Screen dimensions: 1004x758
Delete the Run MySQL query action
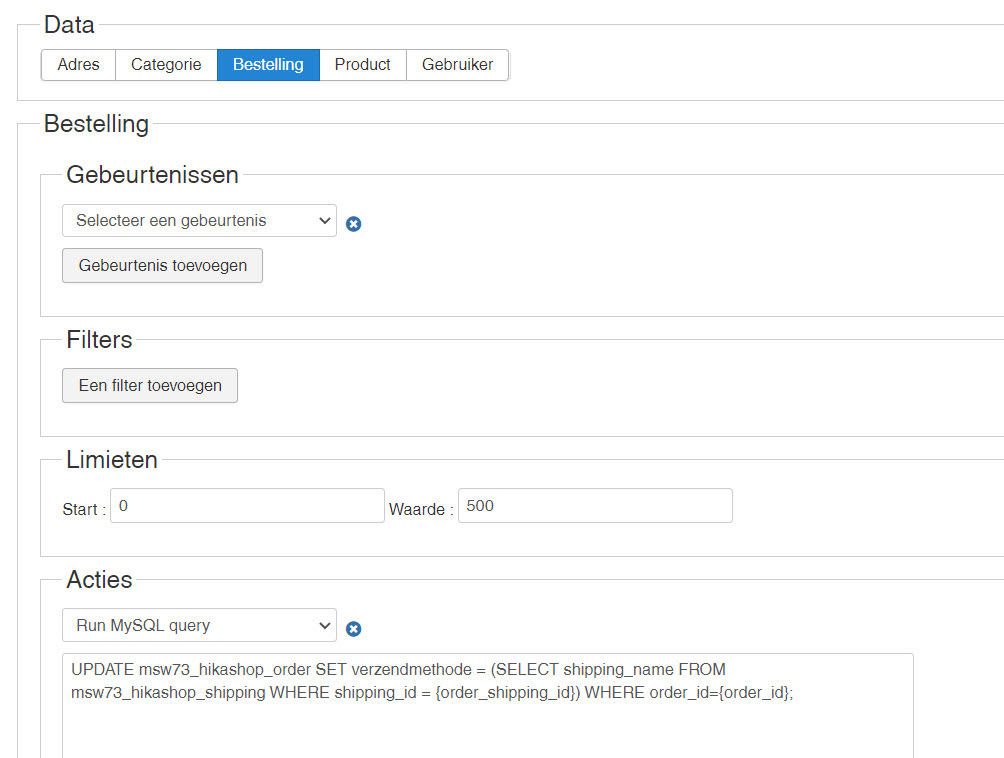[353, 629]
